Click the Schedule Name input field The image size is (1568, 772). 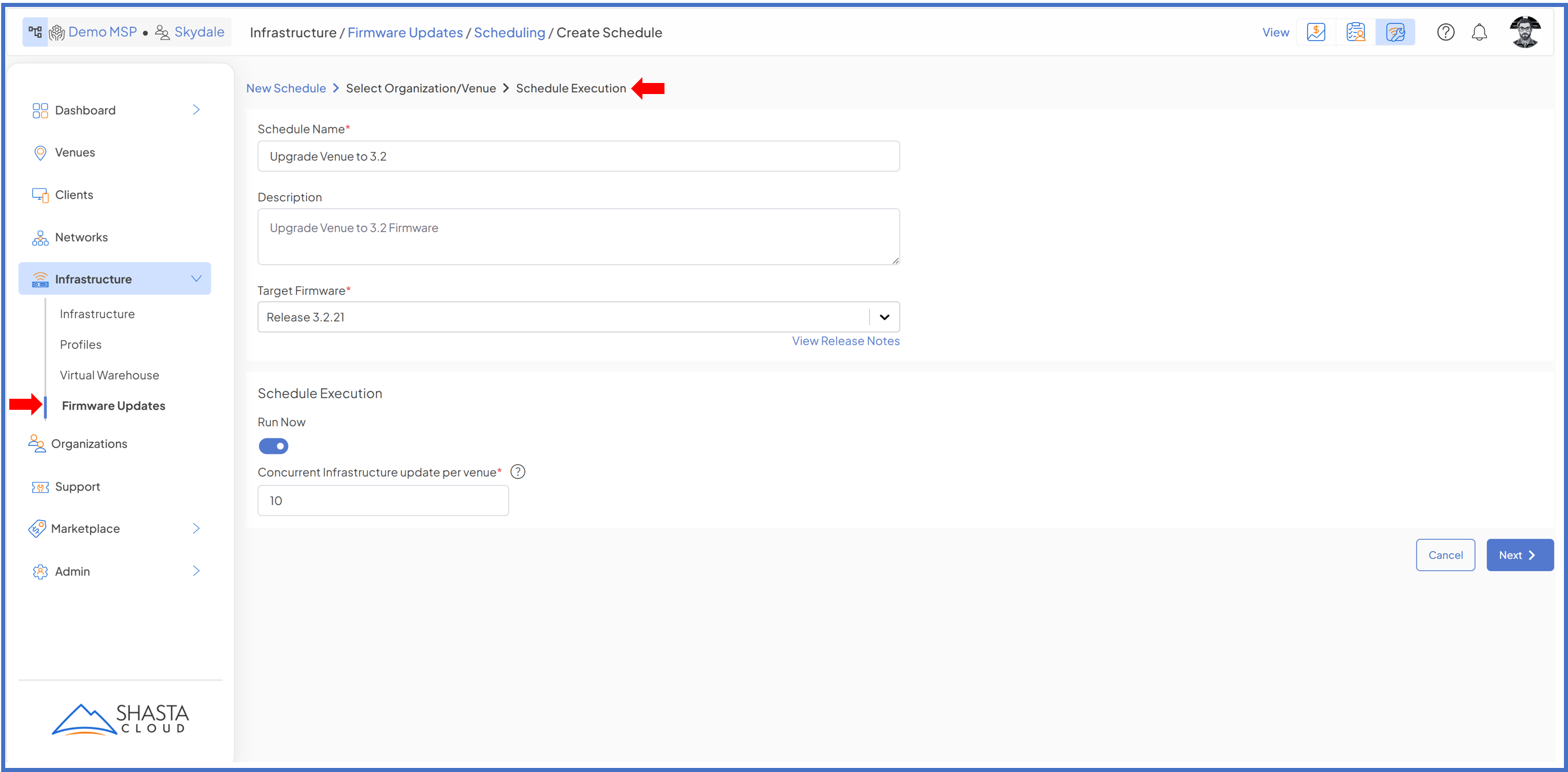577,157
